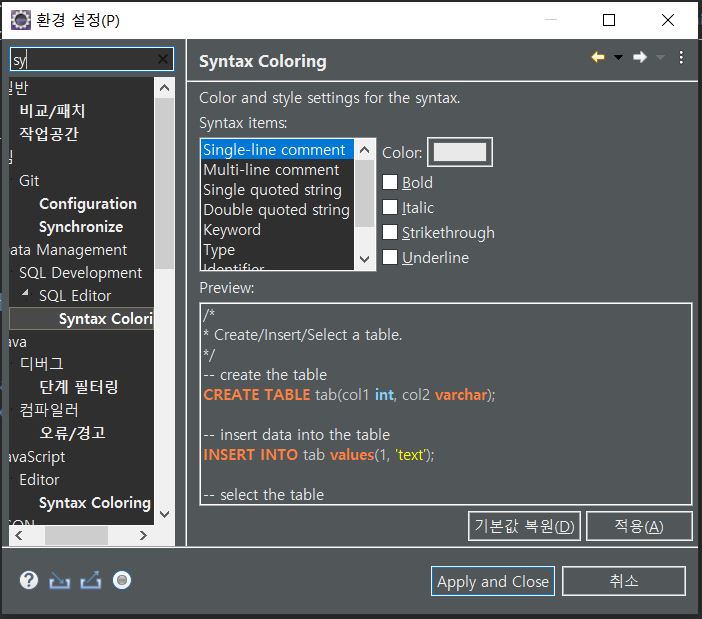
Task: Open 오류/경고 preference page
Action: point(73,432)
